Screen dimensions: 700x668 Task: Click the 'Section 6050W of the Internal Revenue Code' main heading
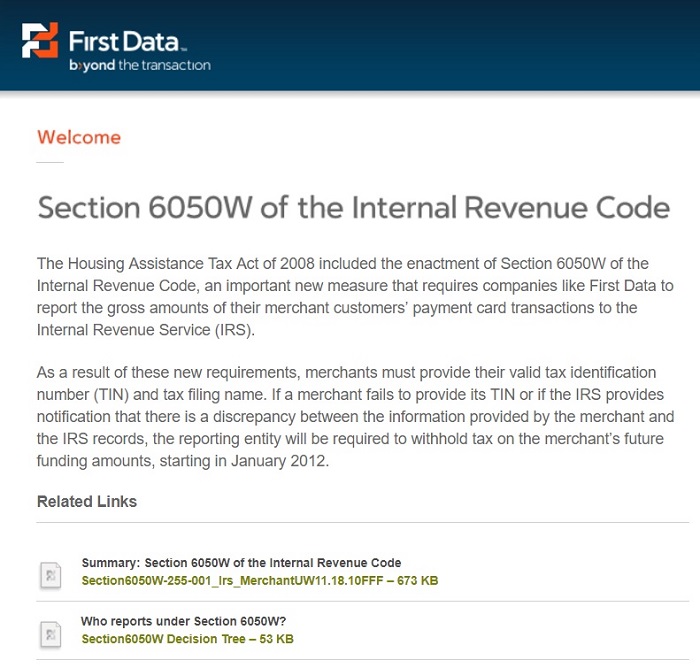[354, 208]
